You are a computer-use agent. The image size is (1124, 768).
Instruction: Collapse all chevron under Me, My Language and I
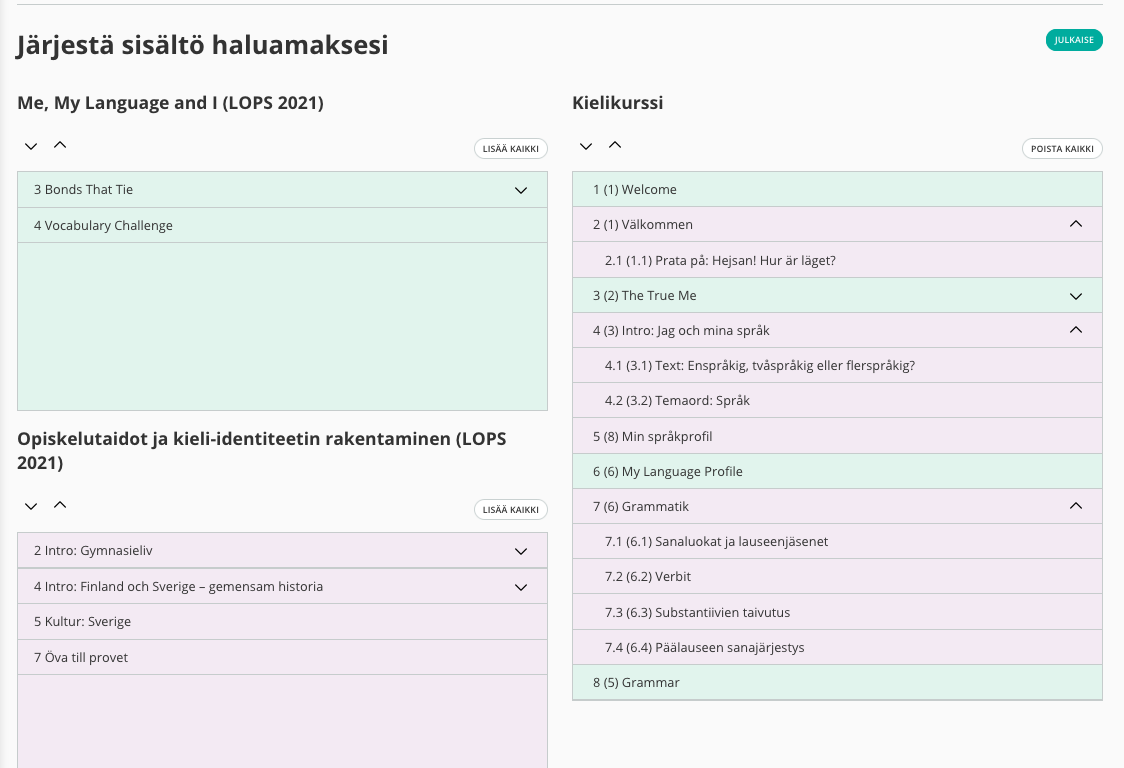(x=60, y=146)
